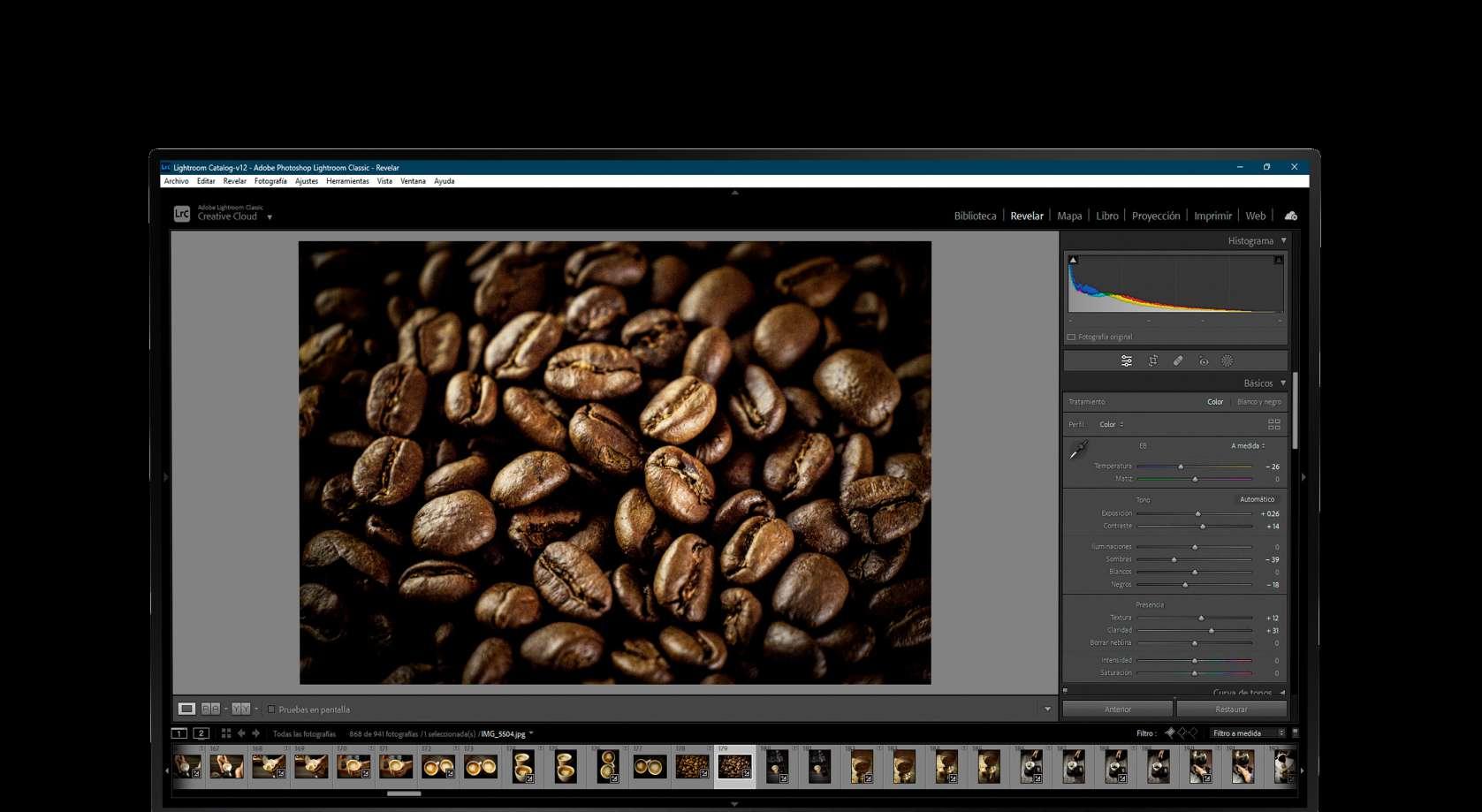
Task: Switch to Before/After R|A view
Action: (x=210, y=709)
